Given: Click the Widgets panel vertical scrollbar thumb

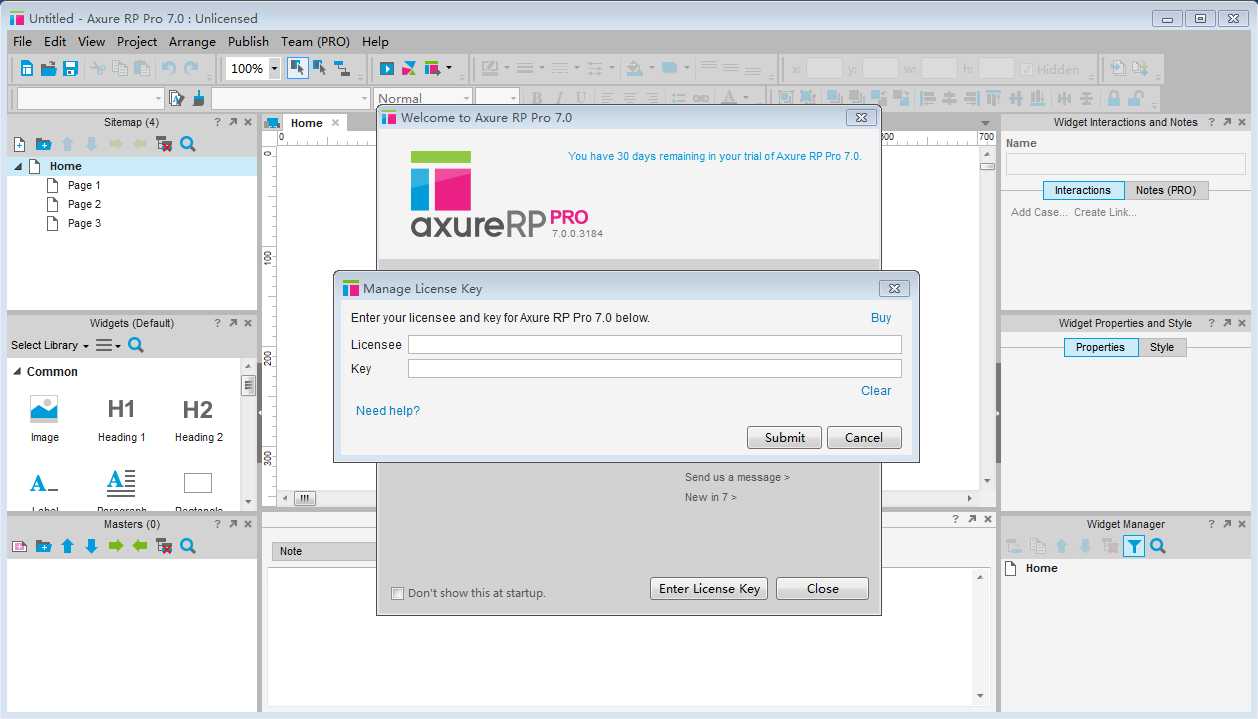Looking at the screenshot, I should pos(248,386).
